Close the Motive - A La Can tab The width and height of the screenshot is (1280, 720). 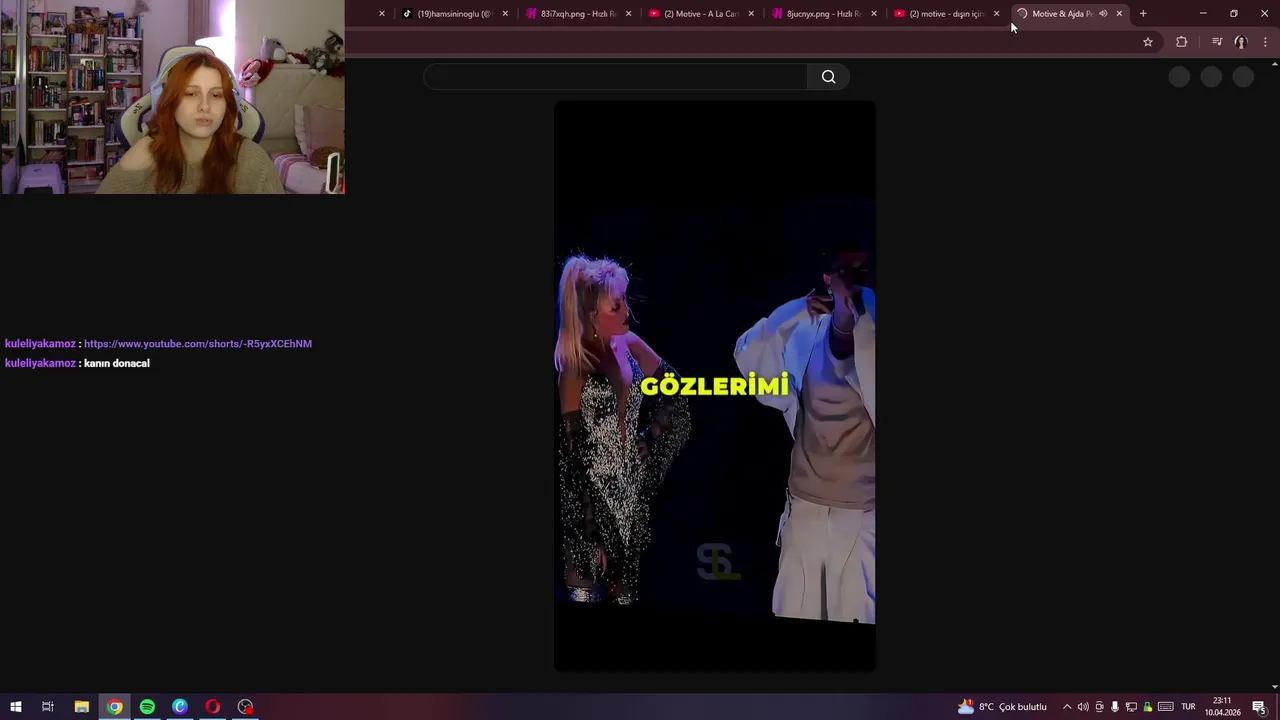coord(751,14)
